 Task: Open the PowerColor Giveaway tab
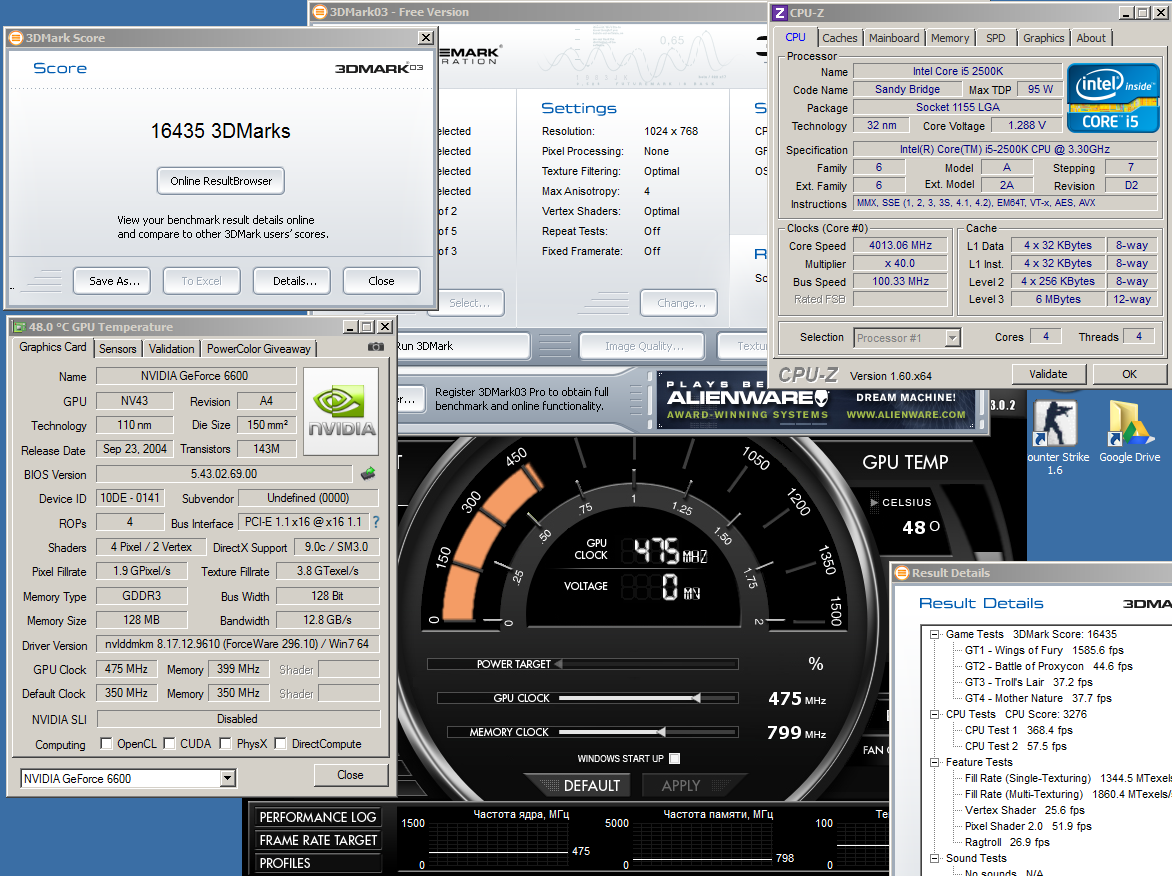point(259,348)
